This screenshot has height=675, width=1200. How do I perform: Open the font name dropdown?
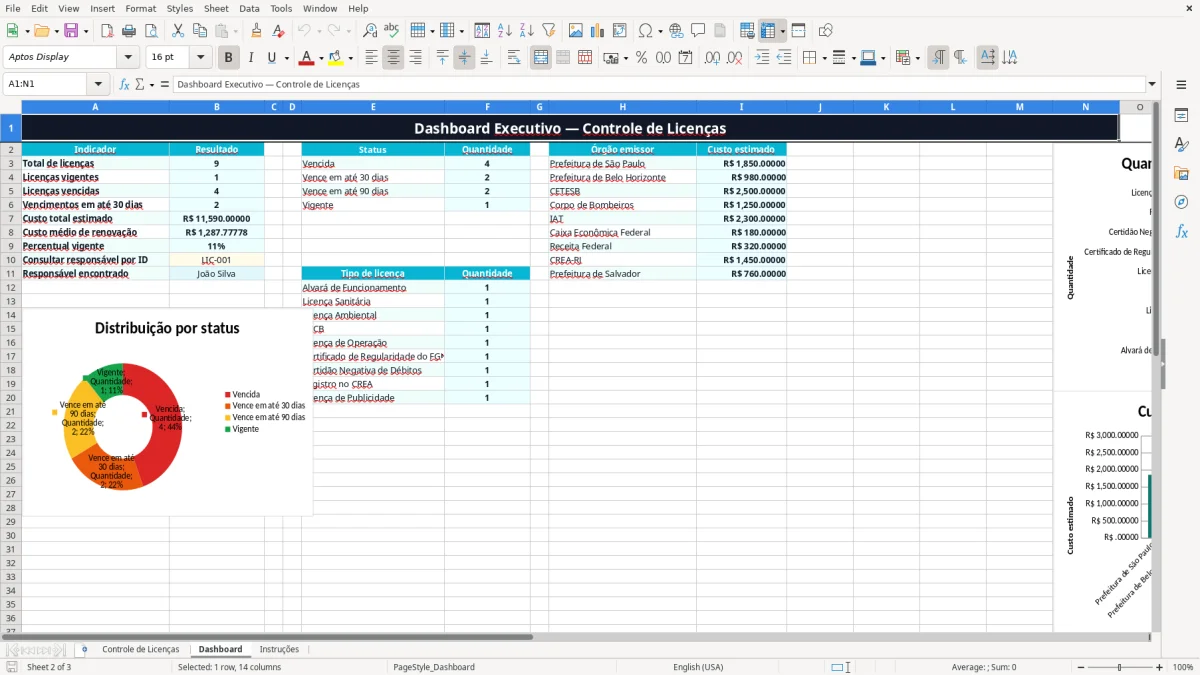[x=128, y=58]
